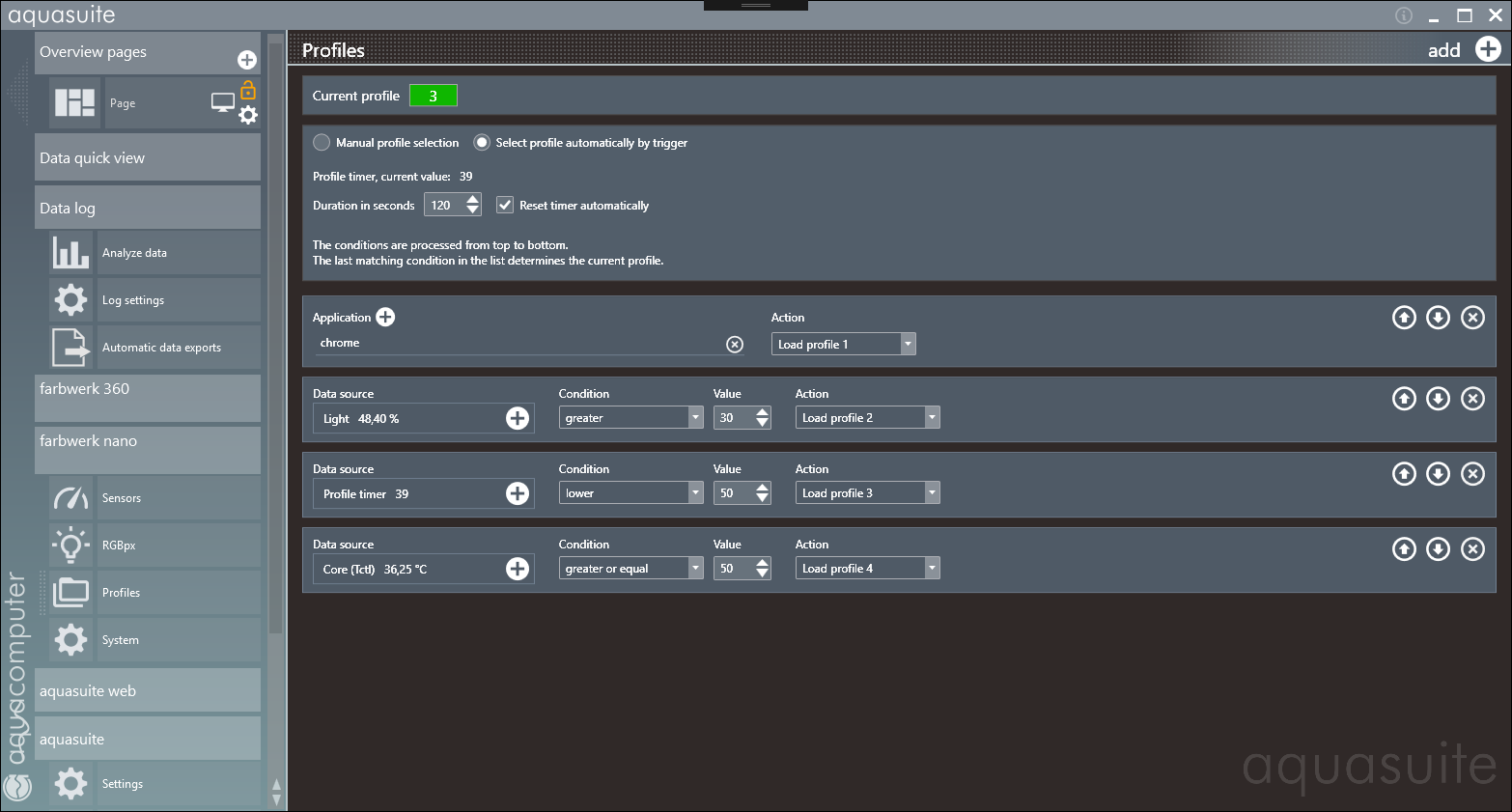Click the sidebar vertical scrollbar
Viewport: 1512px width, 812px height.
pyautogui.click(x=276, y=338)
